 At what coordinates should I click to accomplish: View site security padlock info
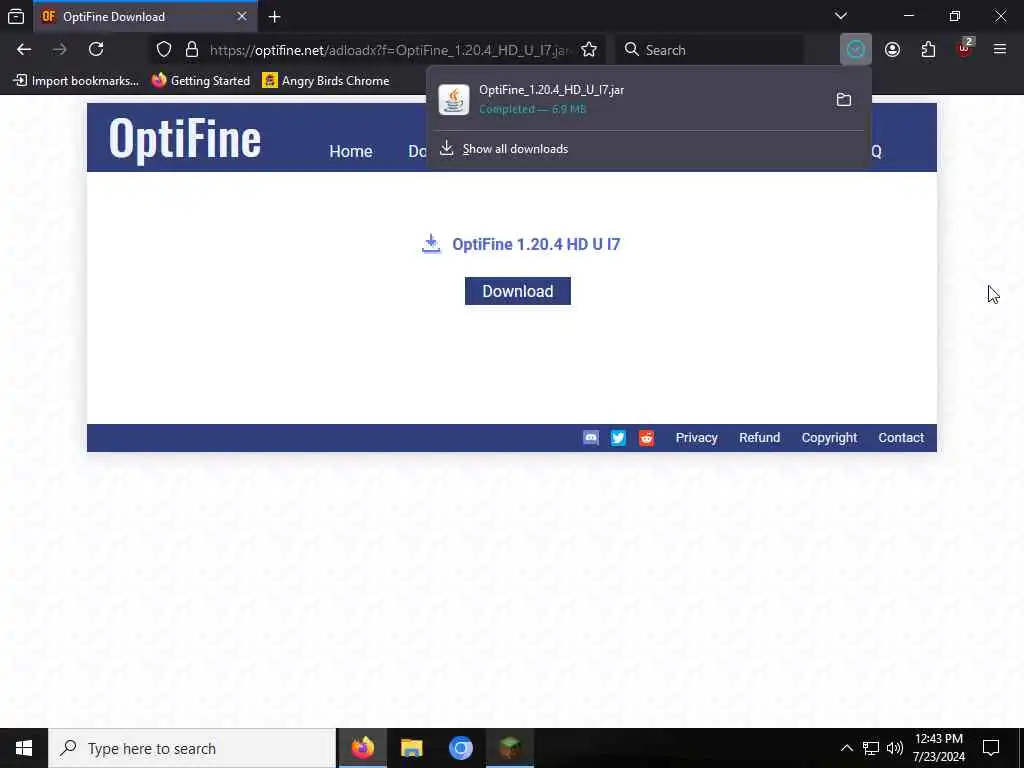[191, 50]
